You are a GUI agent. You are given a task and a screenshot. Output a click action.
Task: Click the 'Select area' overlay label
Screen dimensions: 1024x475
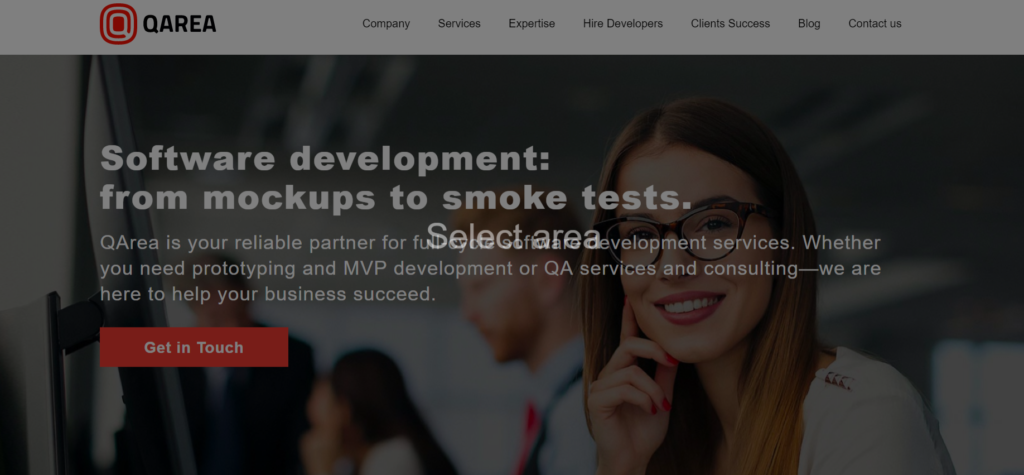[513, 235]
